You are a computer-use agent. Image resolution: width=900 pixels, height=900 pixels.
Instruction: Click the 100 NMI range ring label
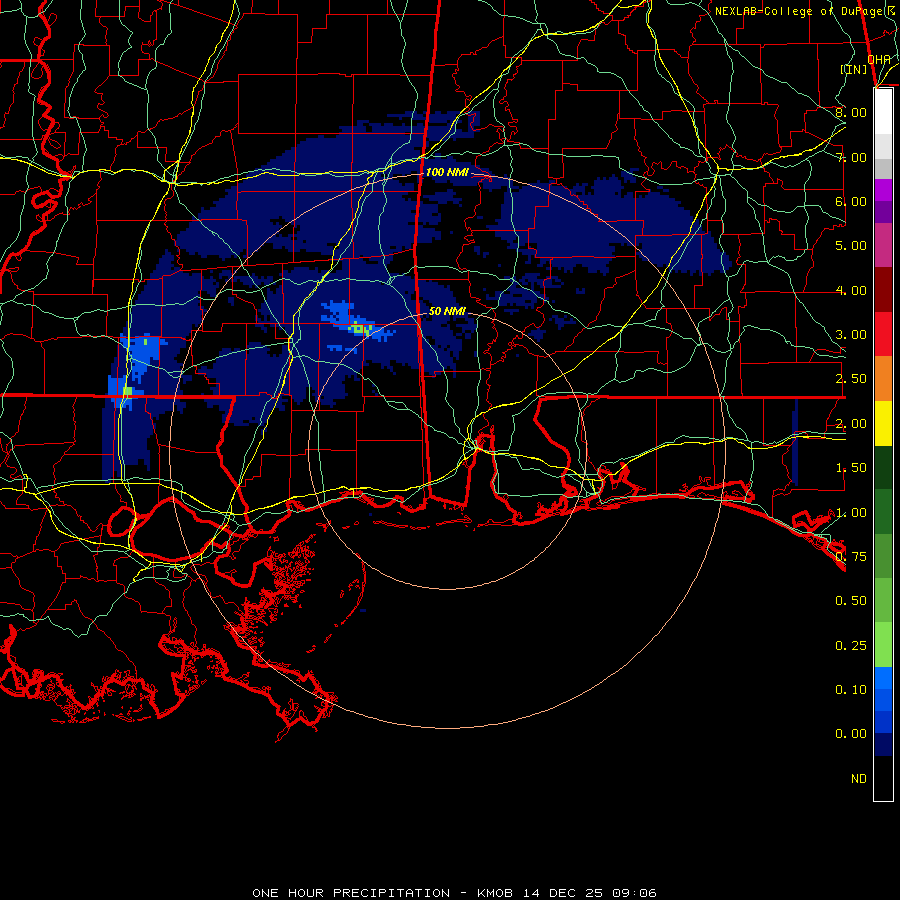tap(447, 172)
